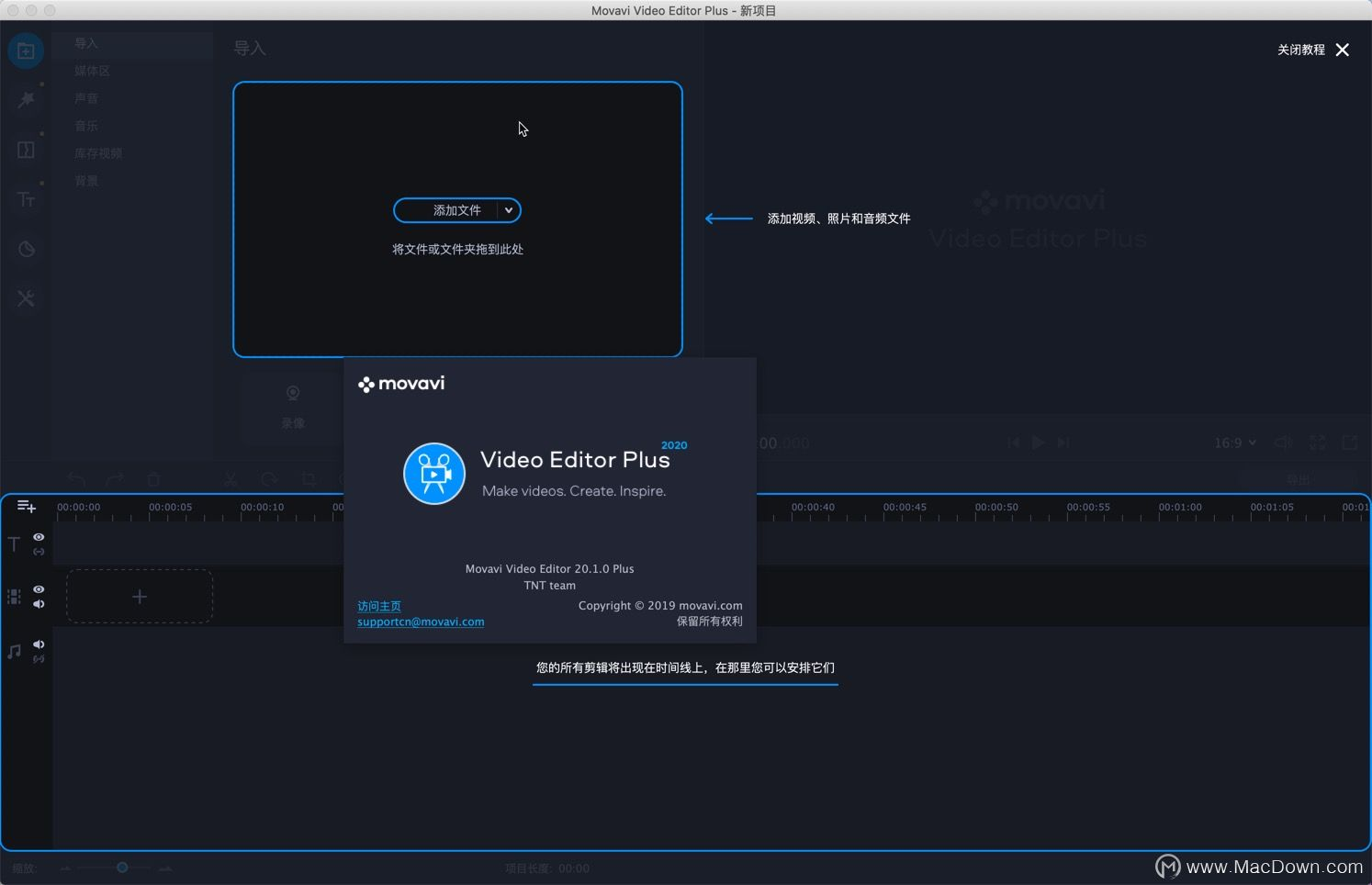Screen dimensions: 1372x885
Task: Toggle title track visibility eye
Action: (39, 537)
